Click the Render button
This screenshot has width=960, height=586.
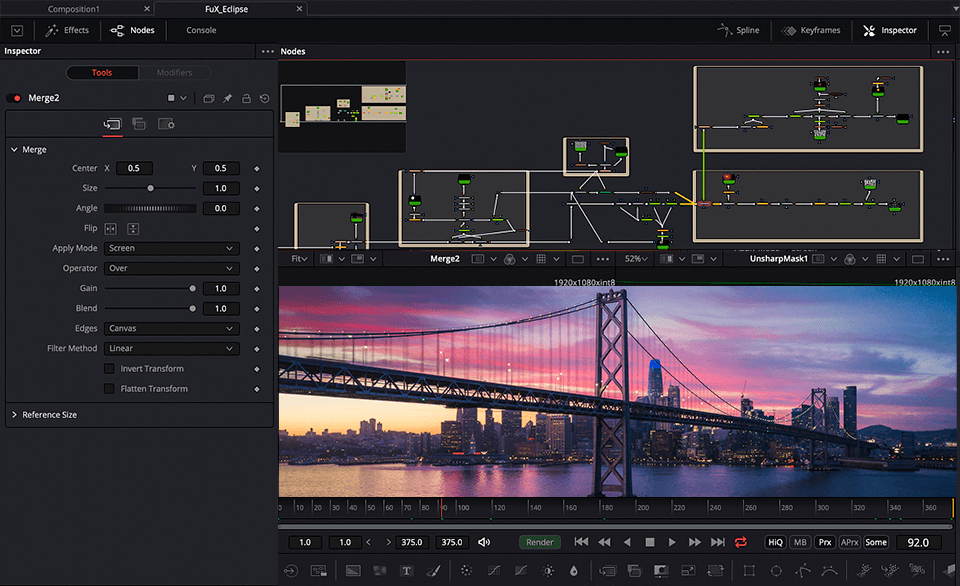(x=539, y=542)
